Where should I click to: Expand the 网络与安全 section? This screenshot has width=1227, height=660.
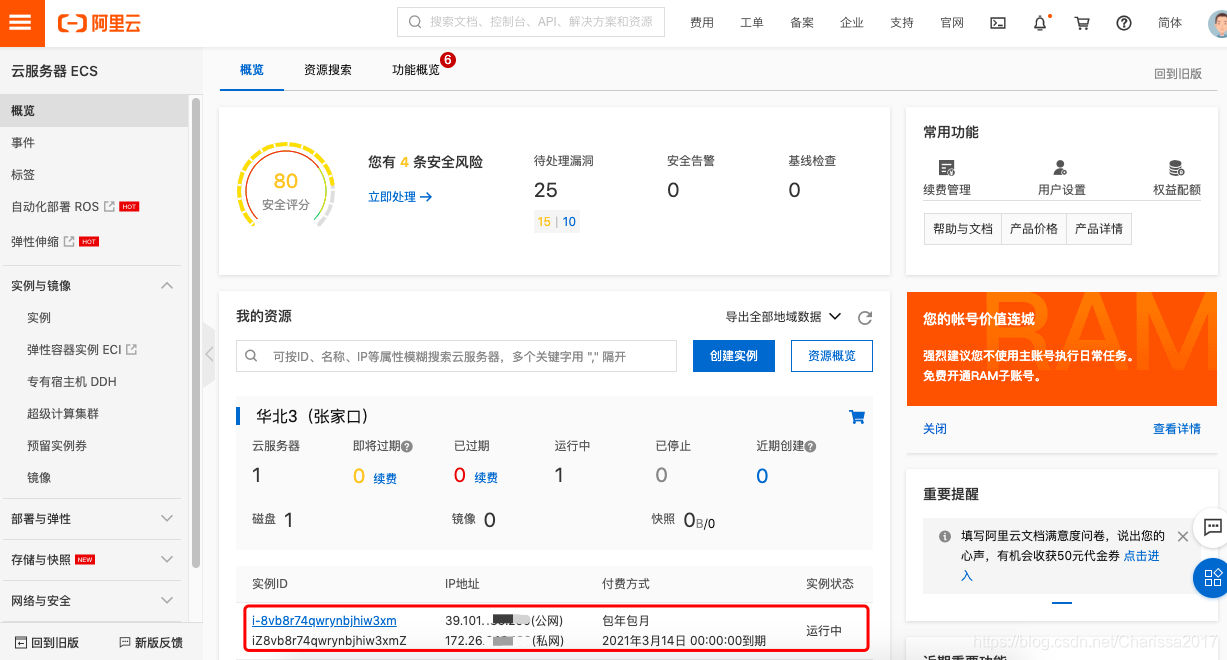[167, 600]
